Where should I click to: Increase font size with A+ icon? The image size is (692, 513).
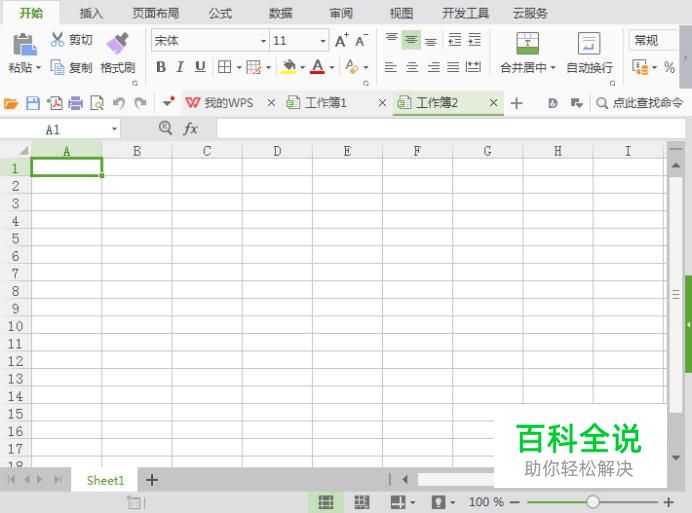342,41
